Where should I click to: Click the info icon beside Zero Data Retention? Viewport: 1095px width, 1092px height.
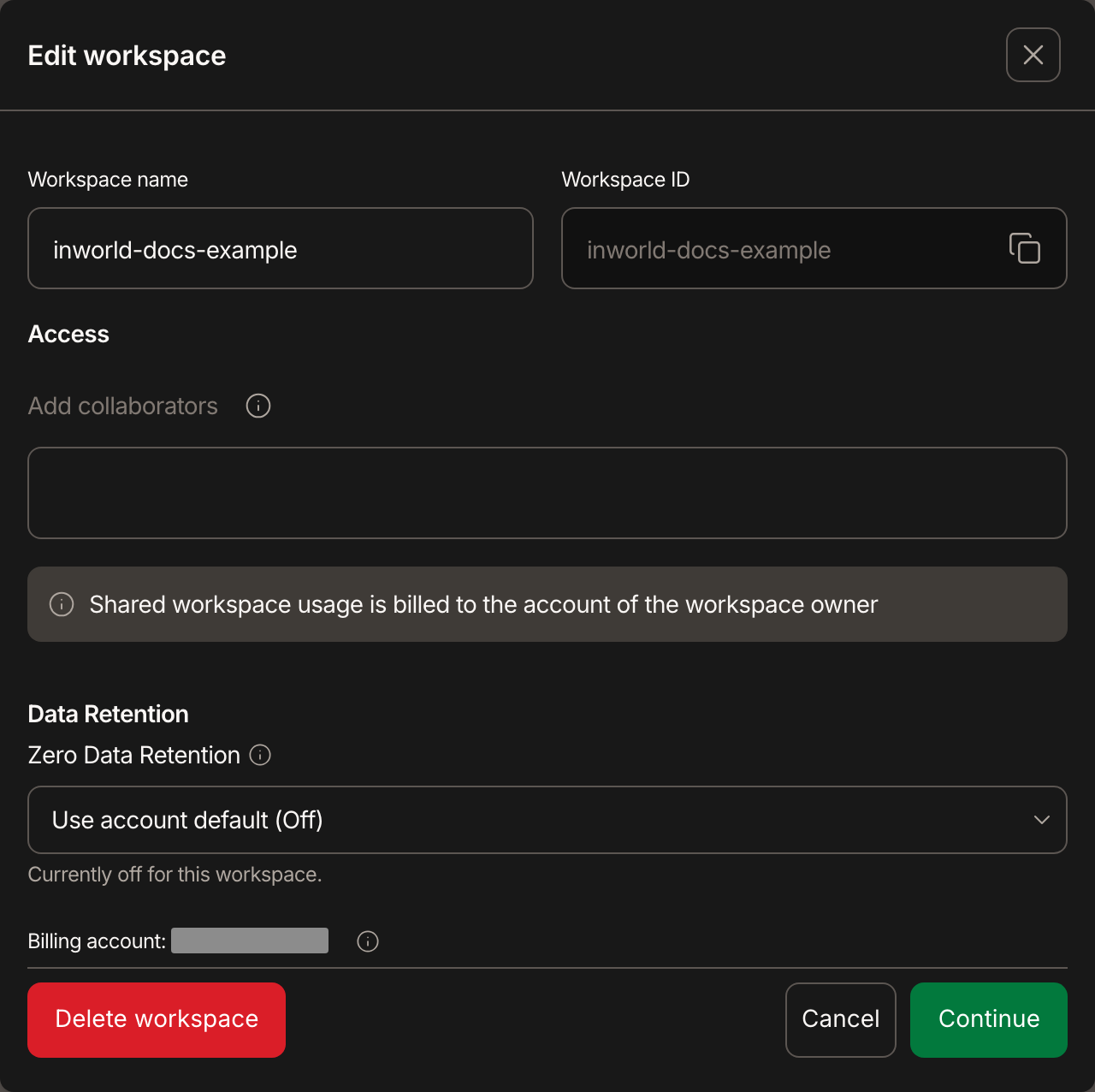tap(260, 755)
